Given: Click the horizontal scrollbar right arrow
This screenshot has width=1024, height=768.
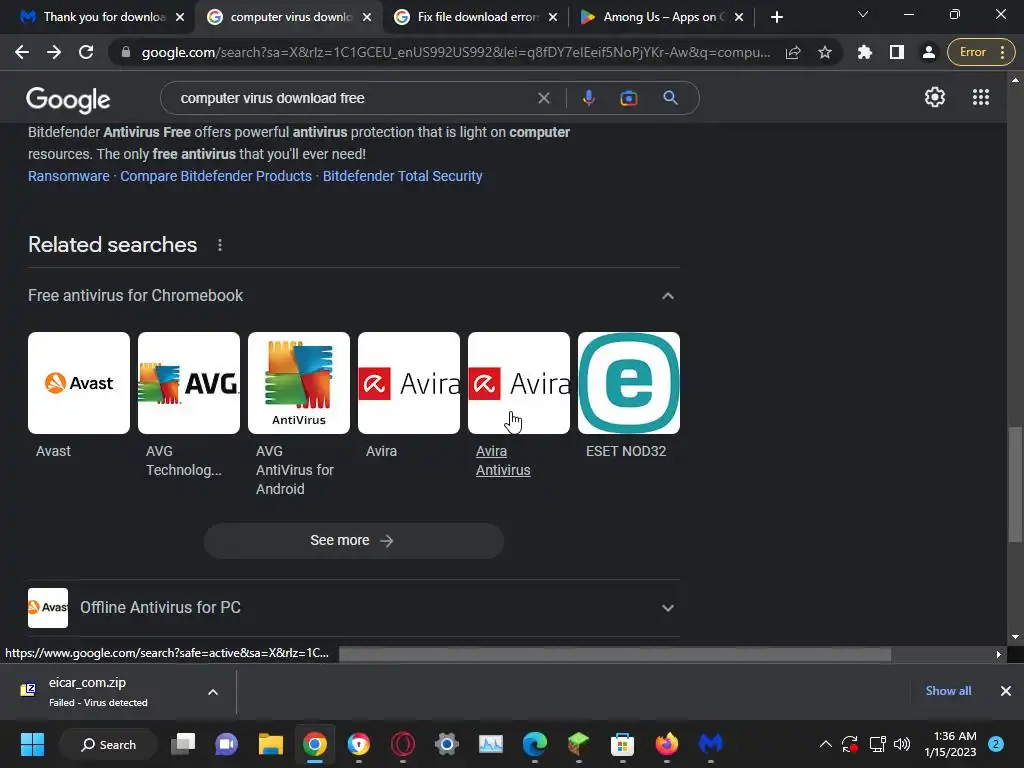Looking at the screenshot, I should (998, 654).
